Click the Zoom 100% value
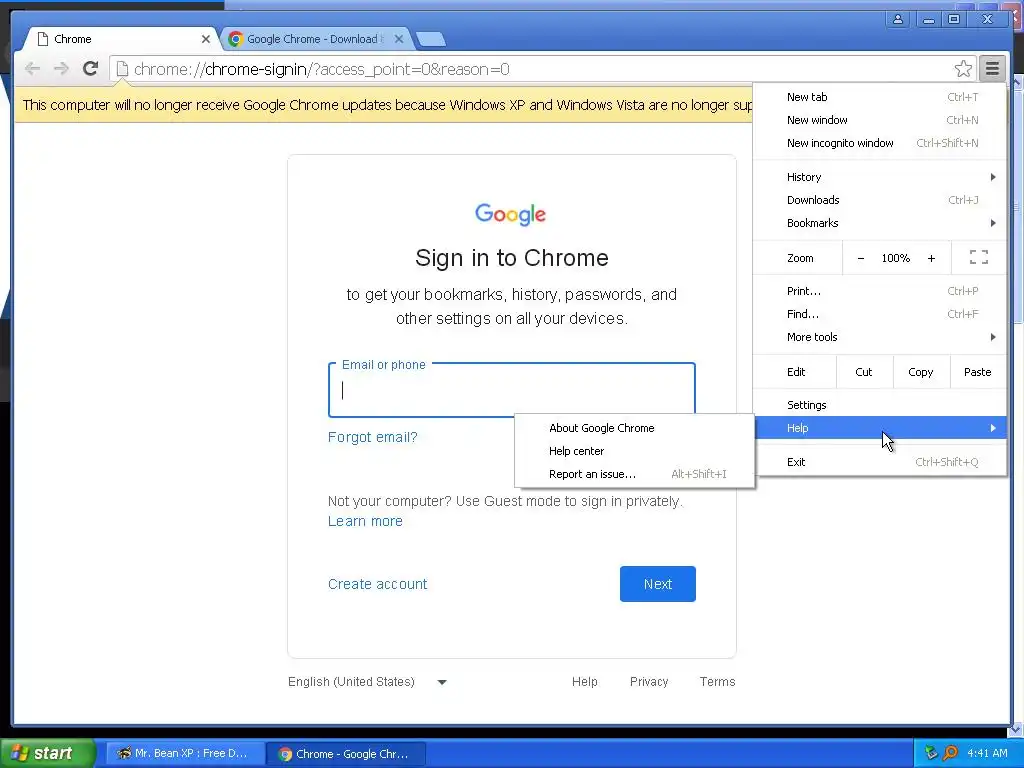The width and height of the screenshot is (1024, 768). click(895, 258)
